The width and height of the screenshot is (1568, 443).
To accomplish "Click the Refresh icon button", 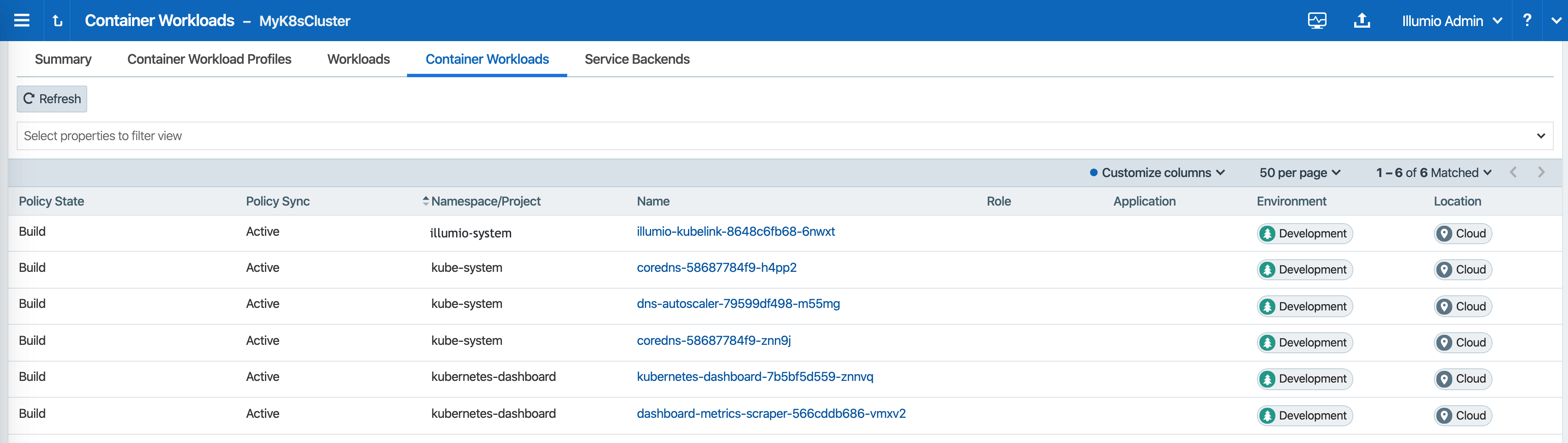I will pyautogui.click(x=30, y=98).
